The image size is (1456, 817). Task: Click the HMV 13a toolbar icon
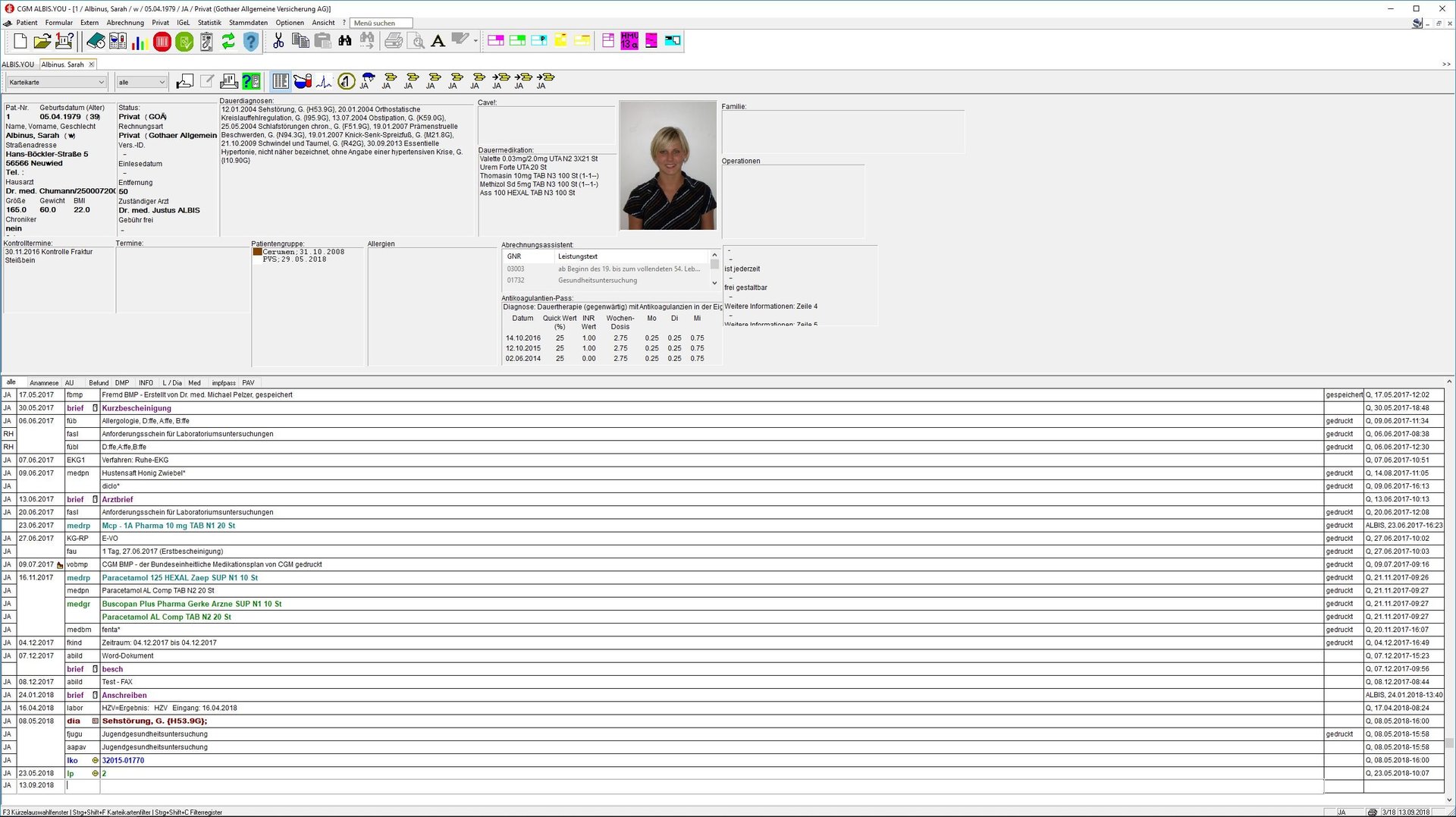[x=628, y=41]
